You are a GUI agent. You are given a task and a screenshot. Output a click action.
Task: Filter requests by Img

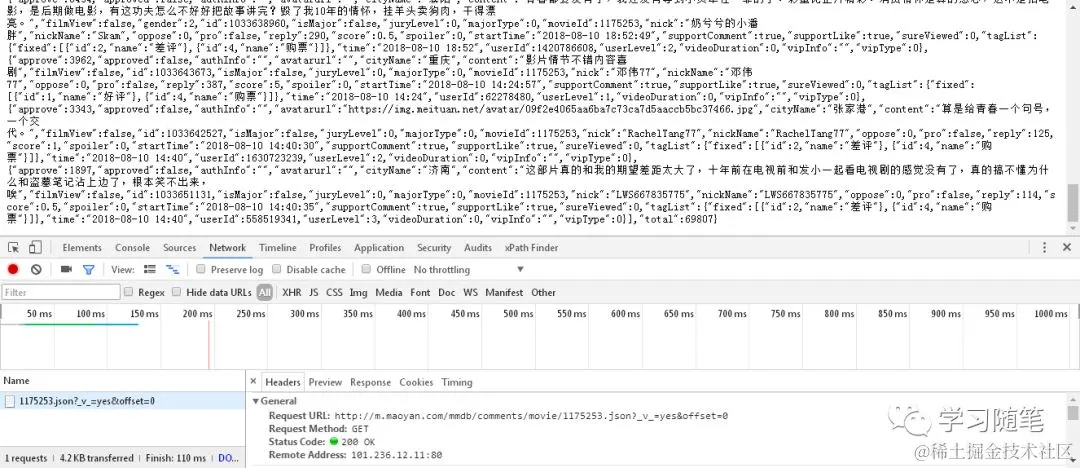click(358, 292)
